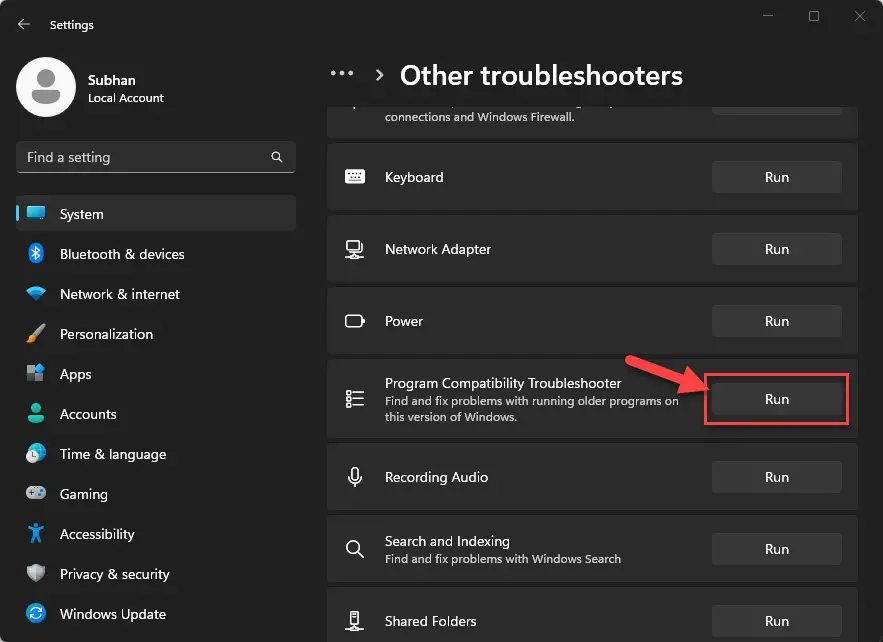Viewport: 883px width, 642px height.
Task: Click the Recording Audio microphone icon
Action: [x=355, y=477]
